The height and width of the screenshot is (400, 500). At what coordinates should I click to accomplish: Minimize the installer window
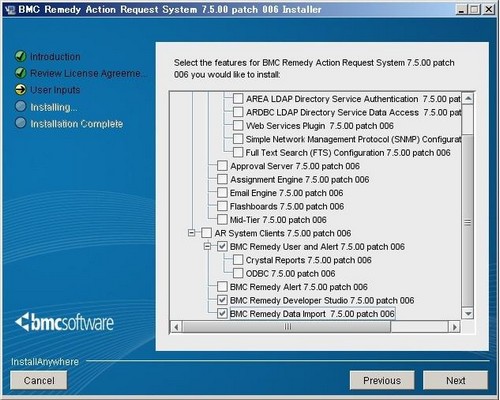(x=461, y=9)
